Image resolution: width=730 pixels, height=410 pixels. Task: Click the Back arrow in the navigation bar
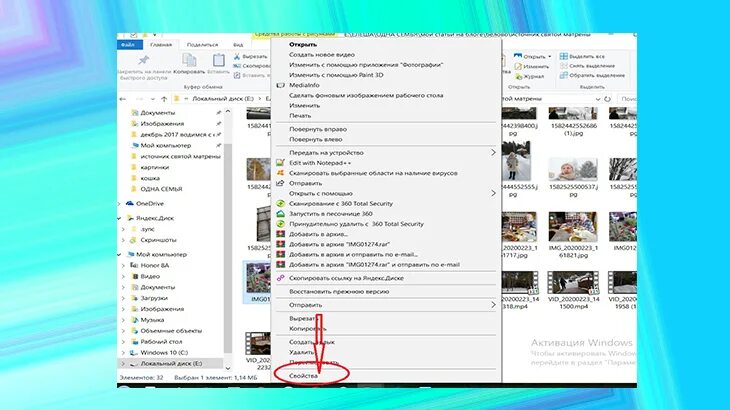[x=122, y=99]
